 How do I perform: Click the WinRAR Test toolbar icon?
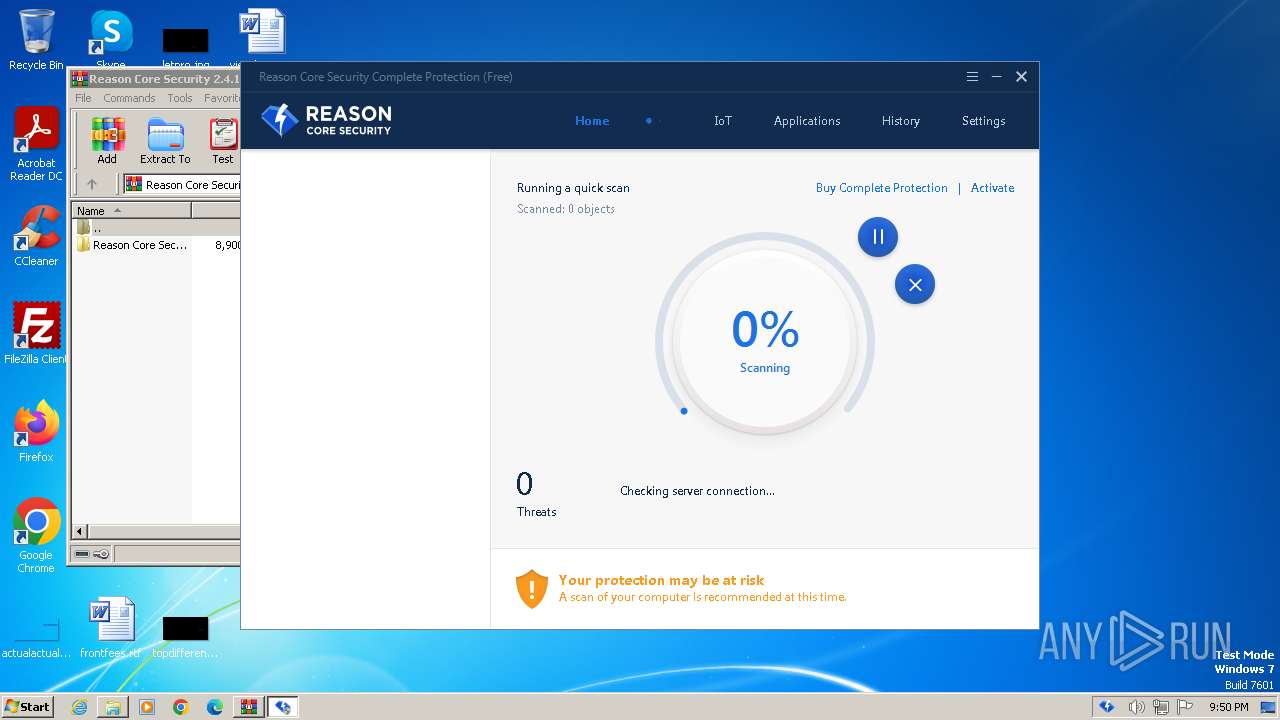click(223, 141)
